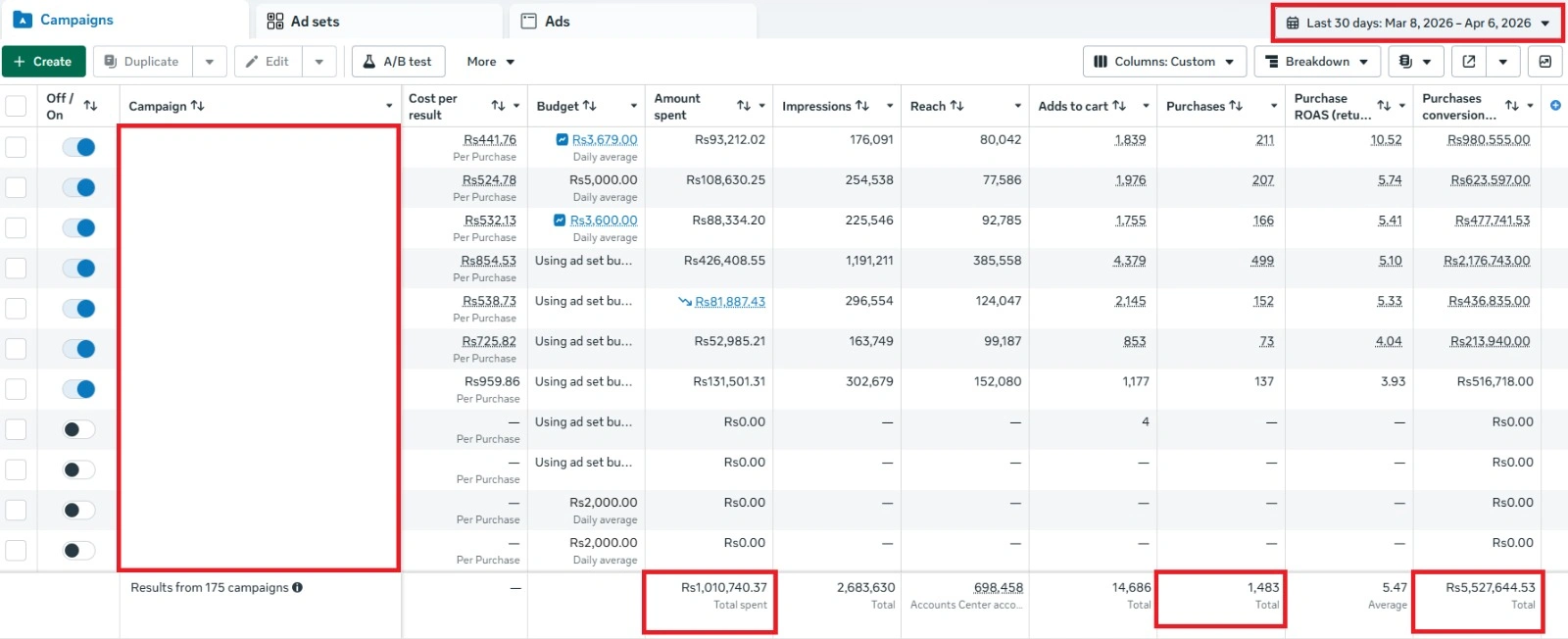1568x639 pixels.
Task: Open the Breakdown dropdown
Action: (1316, 62)
